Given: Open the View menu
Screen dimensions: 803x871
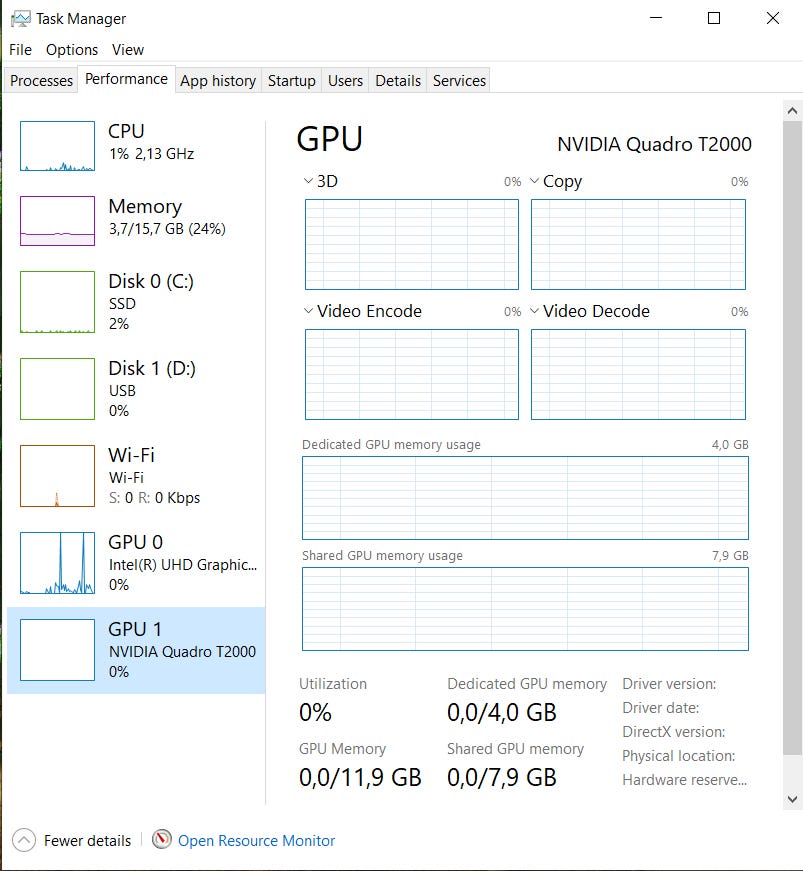Looking at the screenshot, I should point(128,50).
